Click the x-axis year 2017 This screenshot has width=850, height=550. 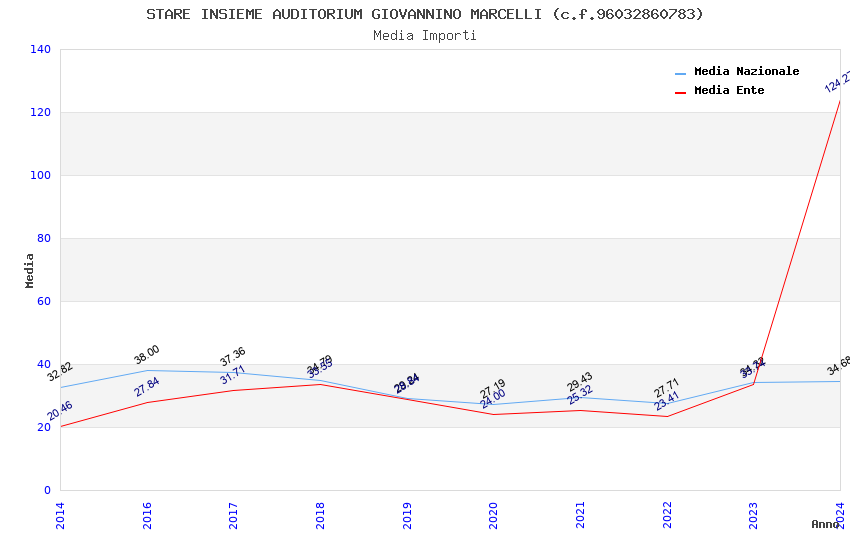(234, 515)
